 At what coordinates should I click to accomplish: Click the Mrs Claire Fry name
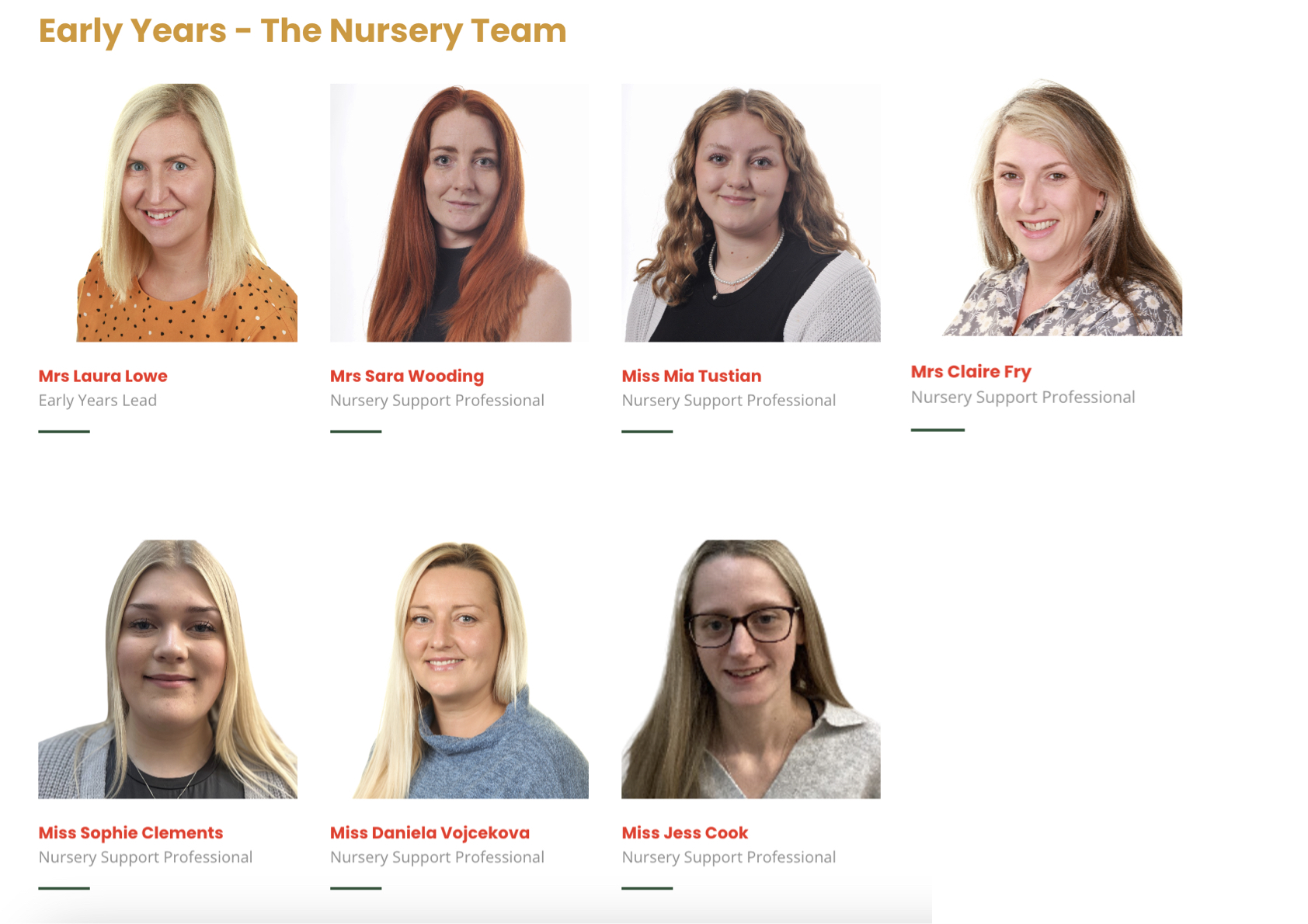pyautogui.click(x=971, y=372)
